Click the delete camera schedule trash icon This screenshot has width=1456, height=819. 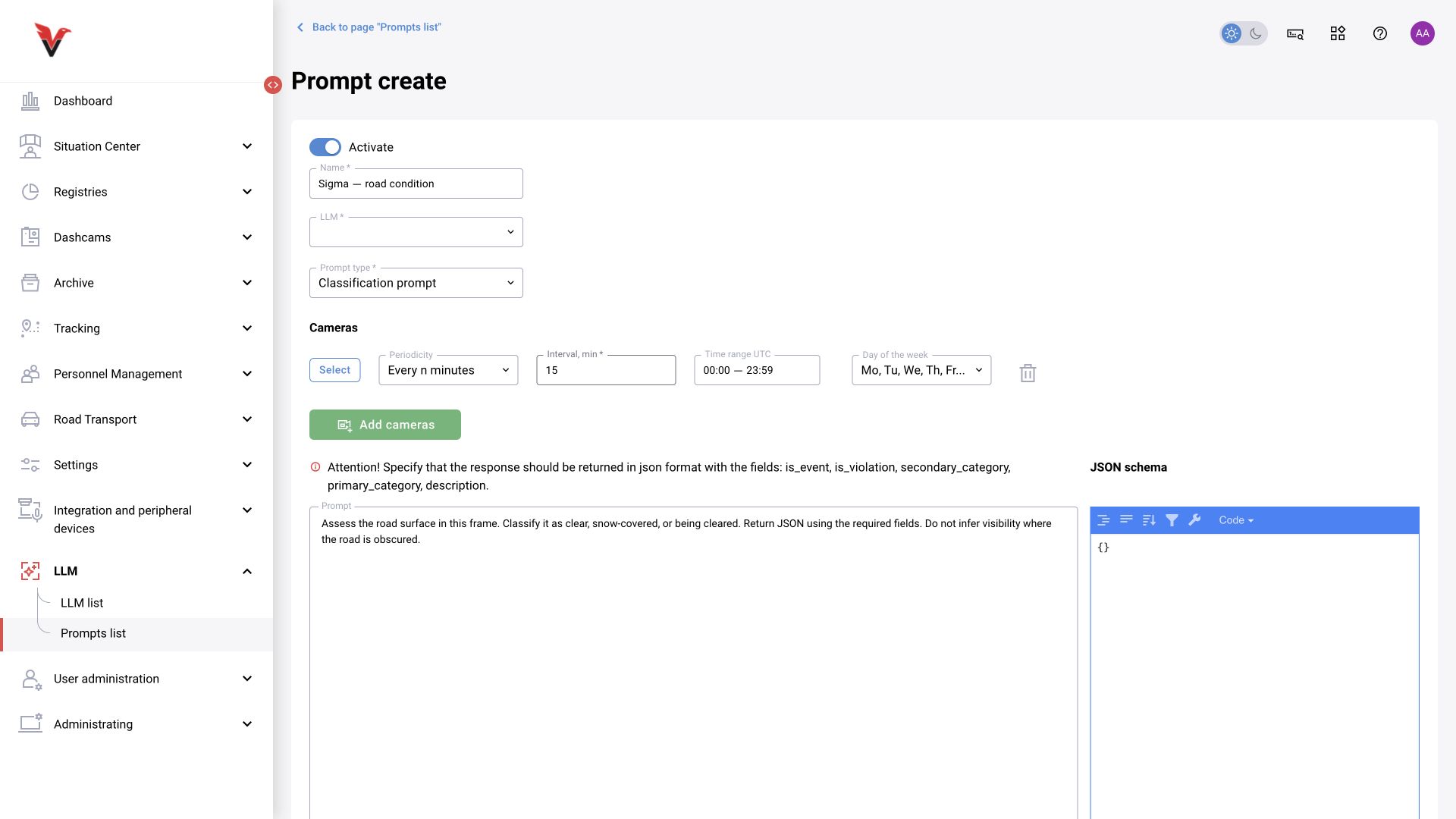[x=1028, y=373]
